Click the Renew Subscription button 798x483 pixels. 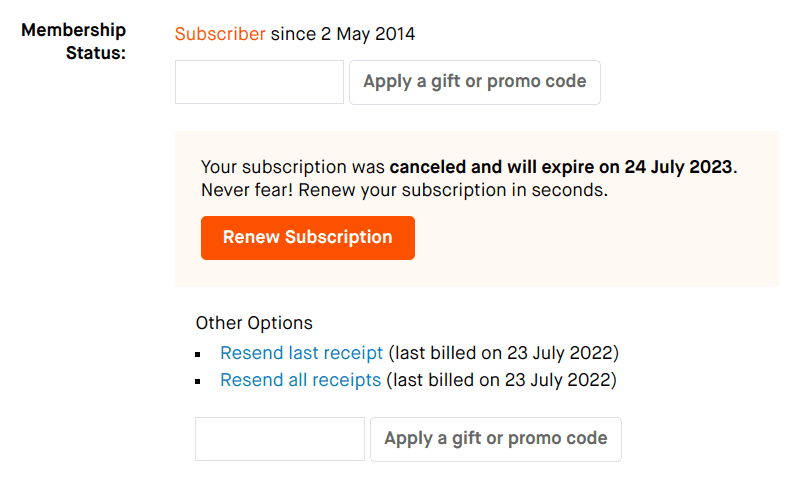tap(307, 238)
